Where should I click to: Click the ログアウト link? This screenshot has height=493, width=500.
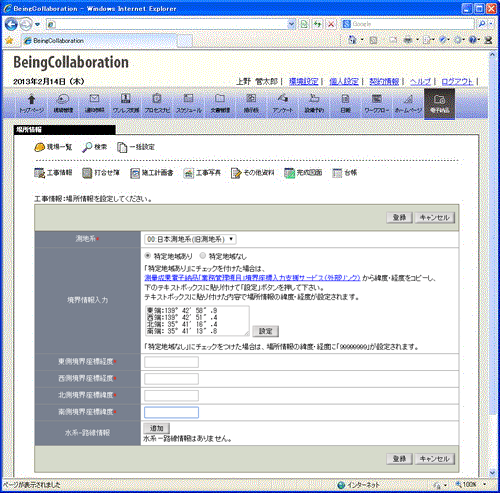click(457, 81)
